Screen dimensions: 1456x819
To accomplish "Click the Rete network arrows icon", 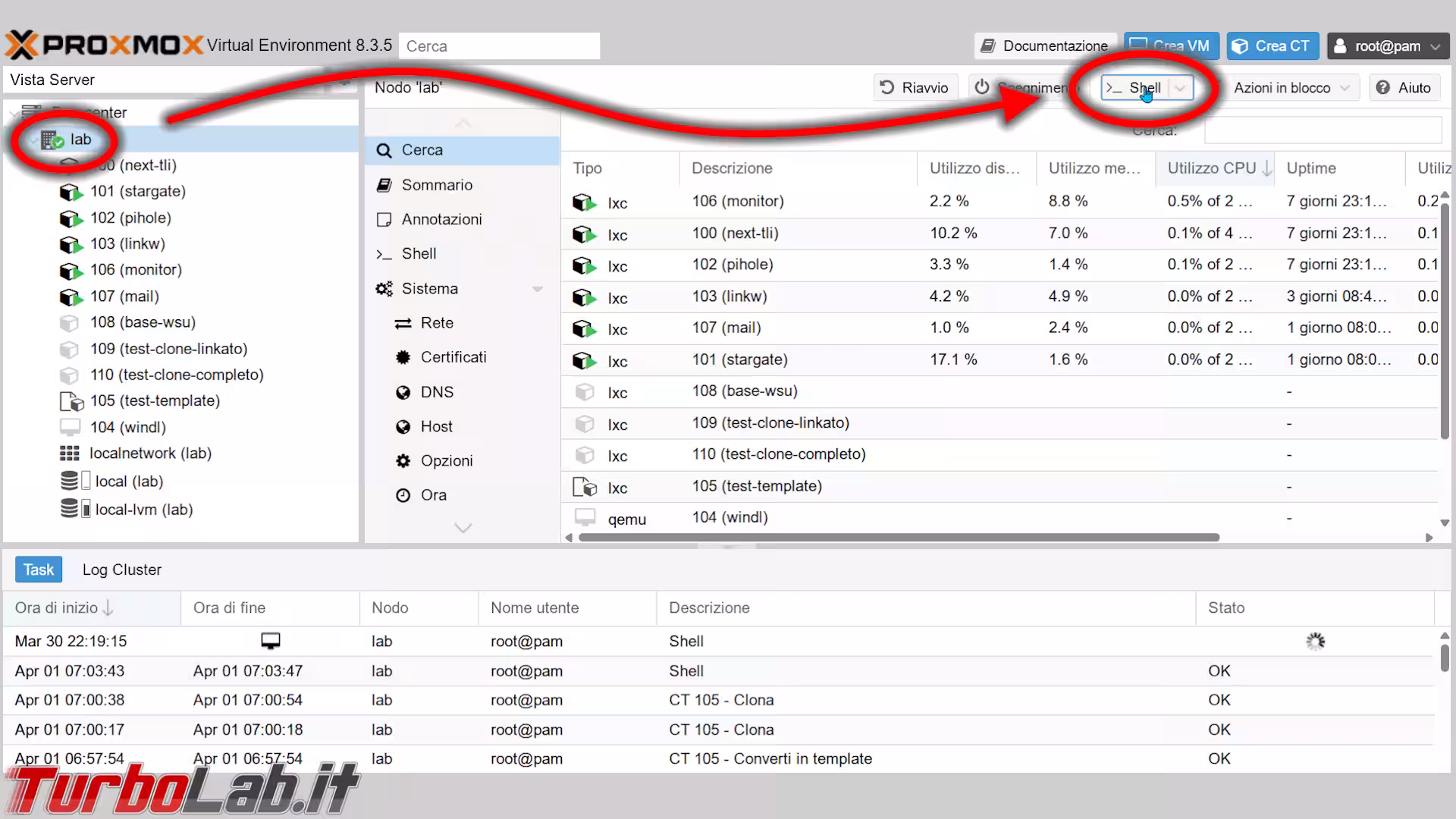I will click(x=403, y=323).
